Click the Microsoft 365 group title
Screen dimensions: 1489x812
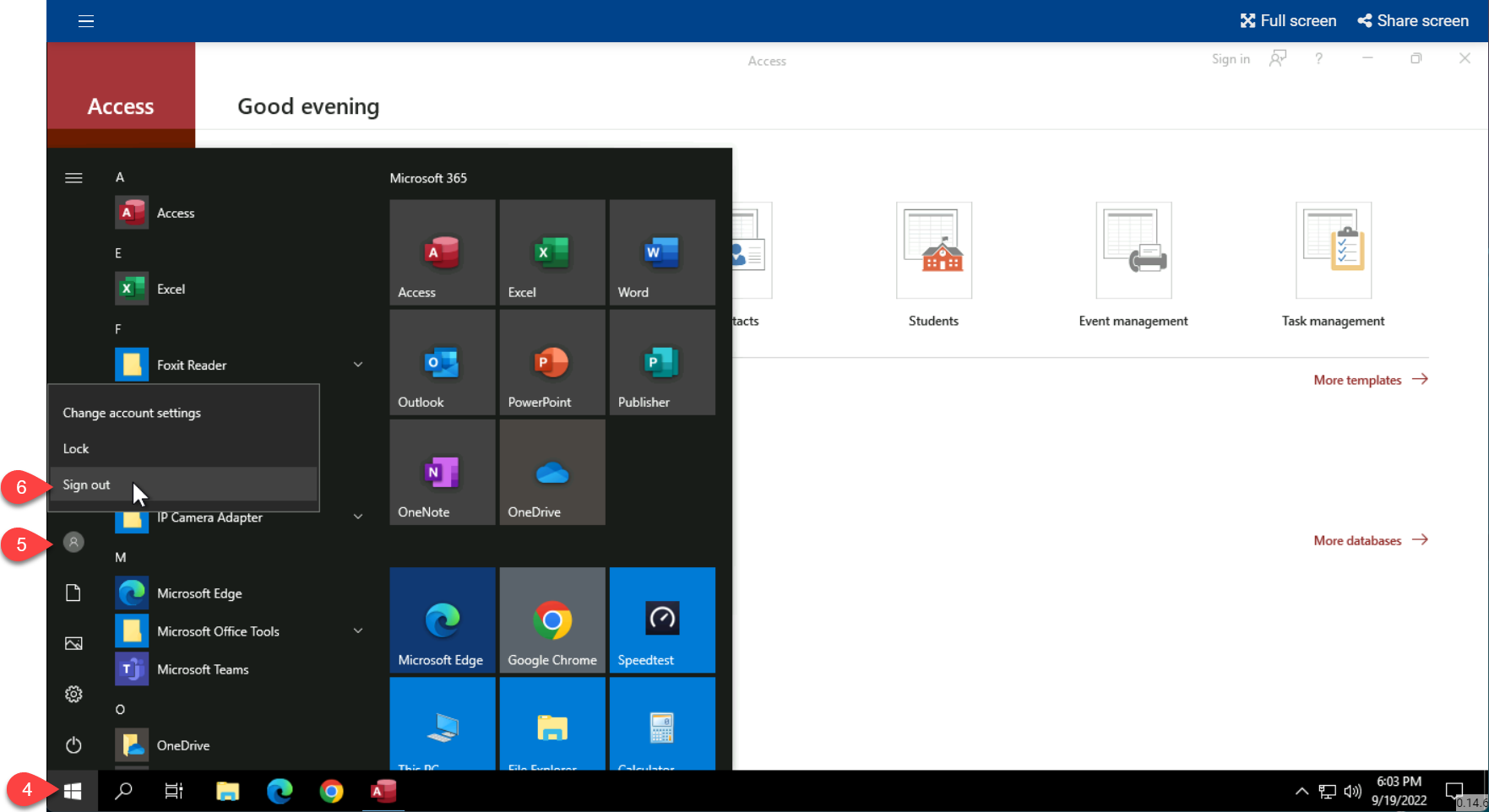[x=428, y=178]
